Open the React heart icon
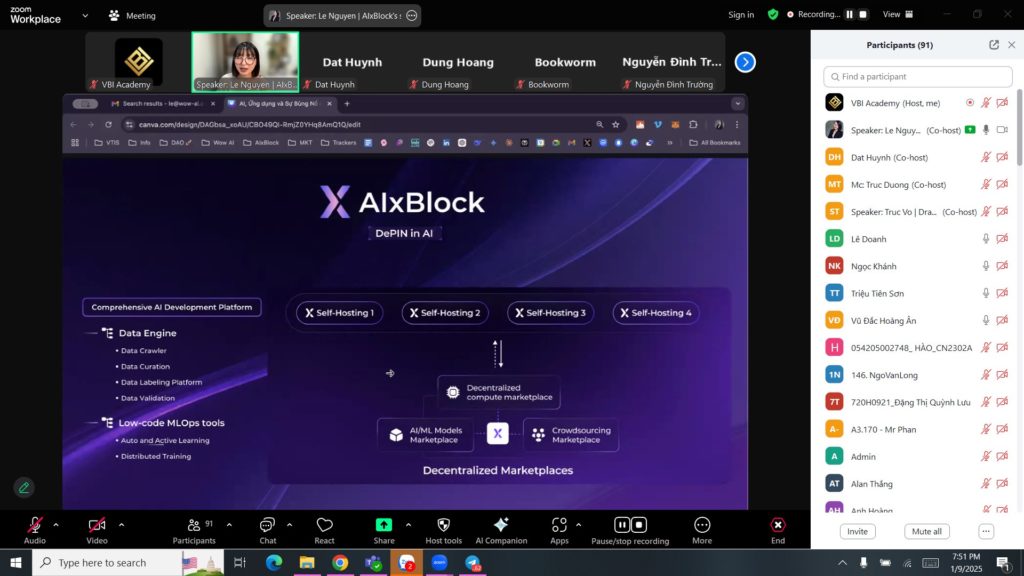This screenshot has width=1024, height=576. point(325,525)
